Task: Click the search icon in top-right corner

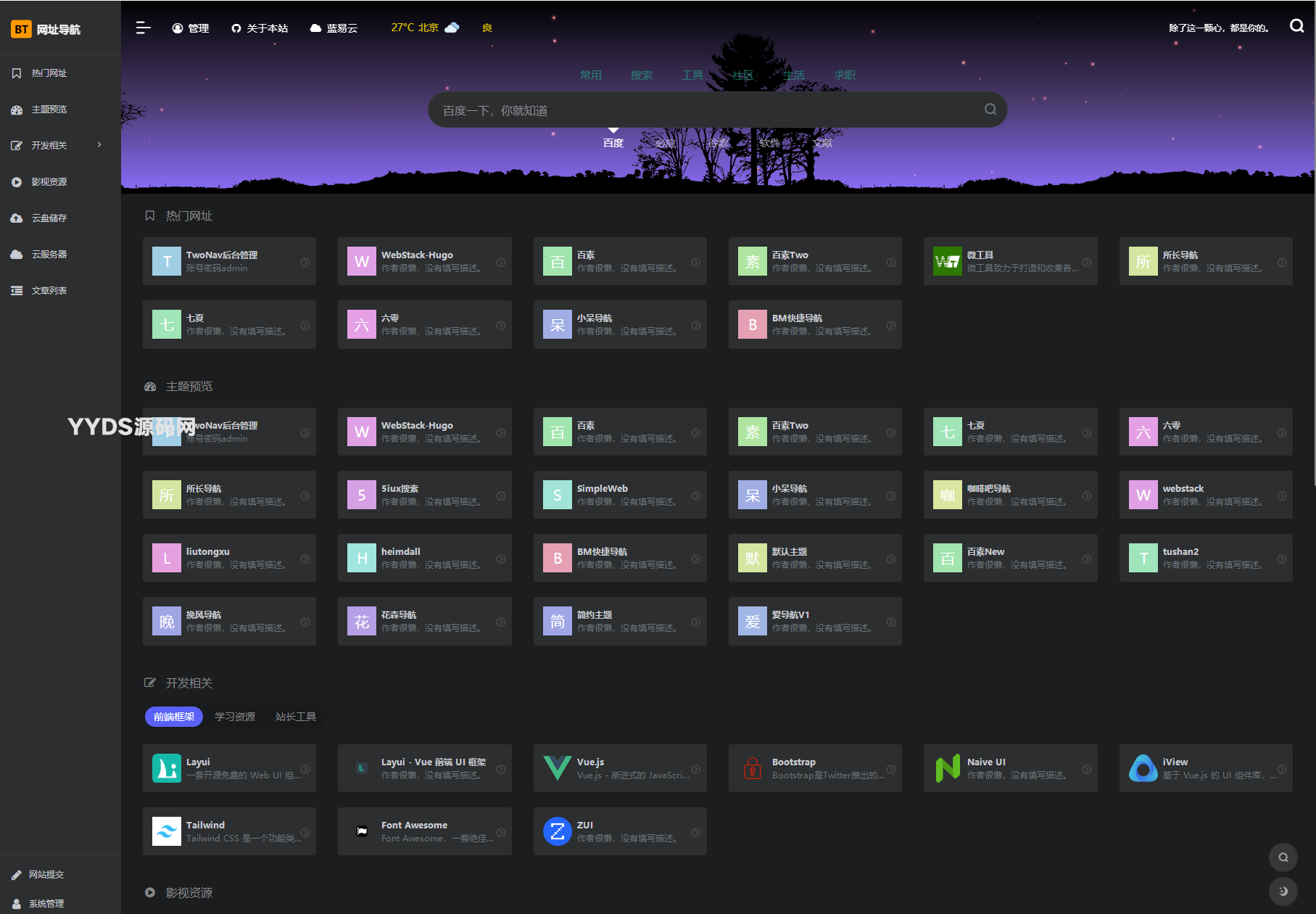Action: tap(1296, 26)
